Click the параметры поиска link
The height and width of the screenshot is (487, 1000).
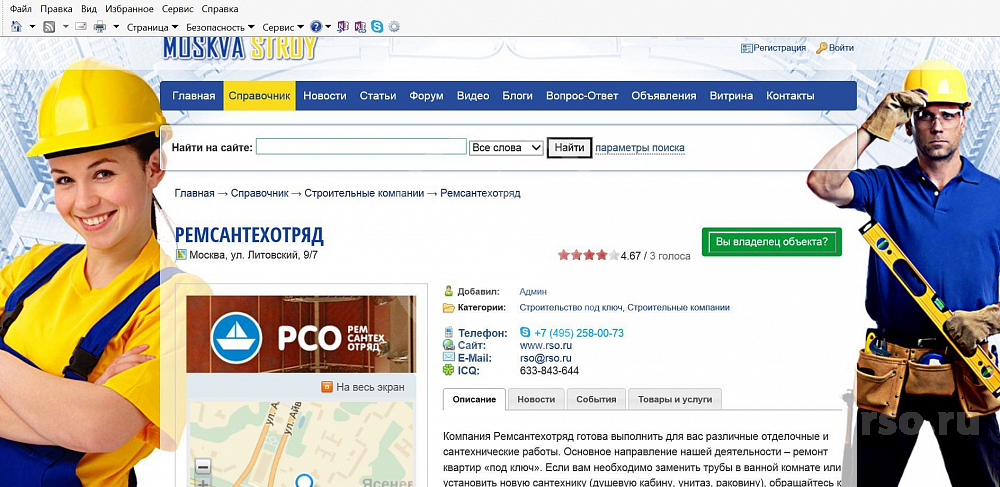pos(640,148)
